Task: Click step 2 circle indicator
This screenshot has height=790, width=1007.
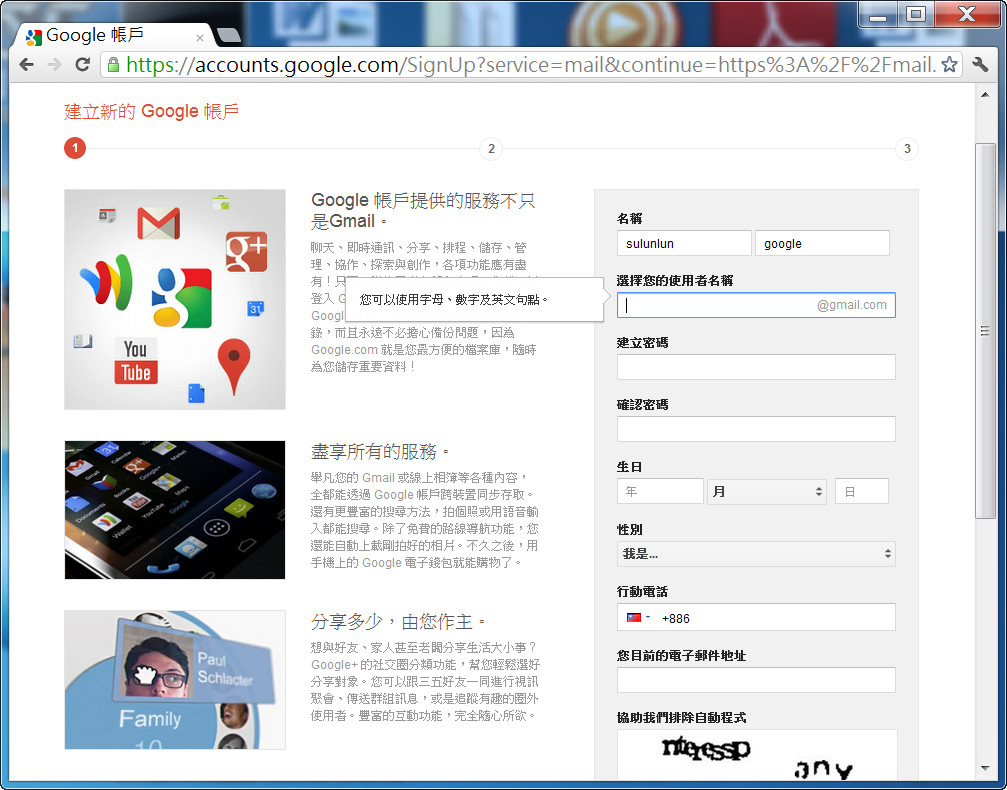Action: (x=491, y=148)
